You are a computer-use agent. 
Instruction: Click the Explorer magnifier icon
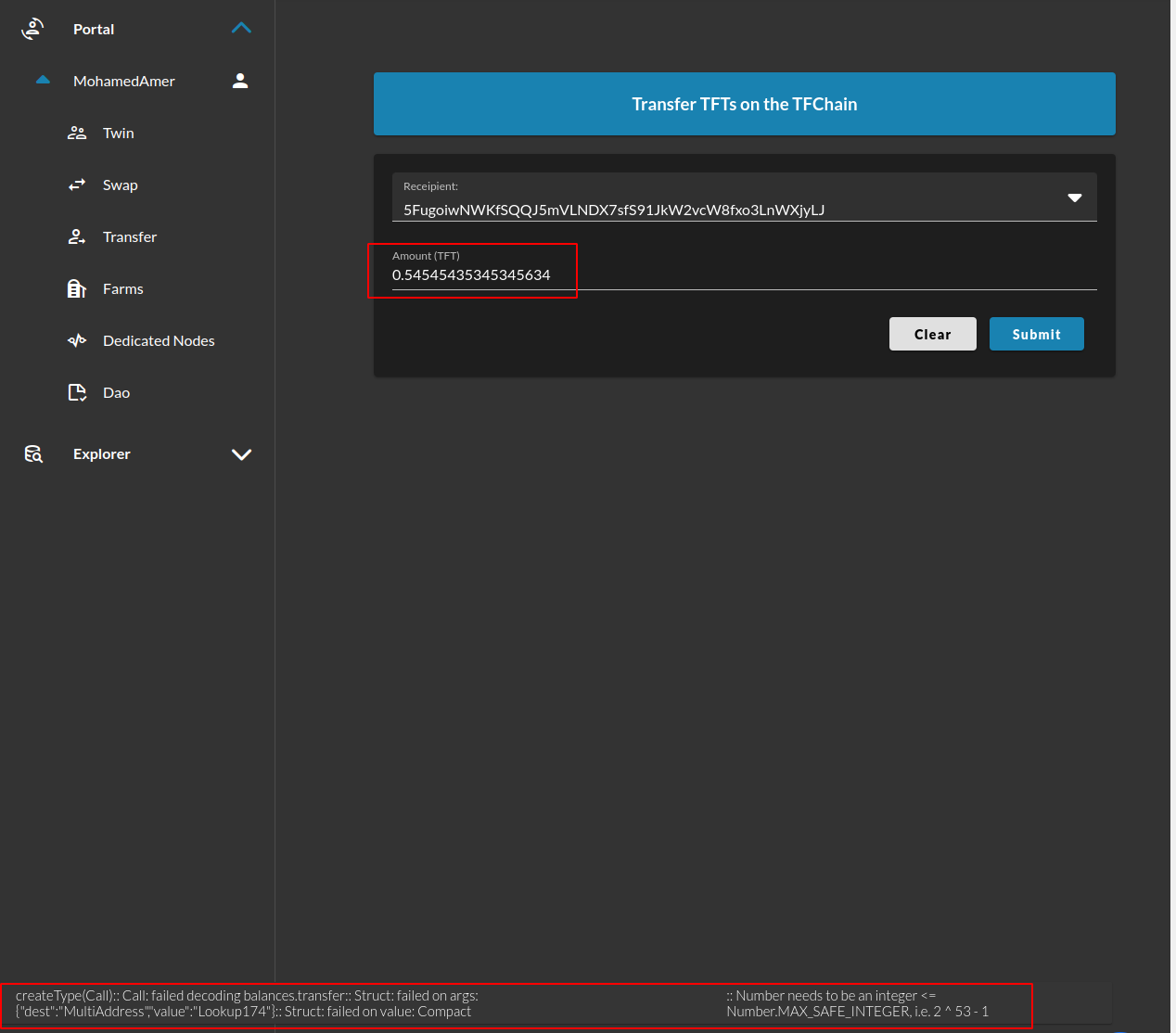[32, 453]
